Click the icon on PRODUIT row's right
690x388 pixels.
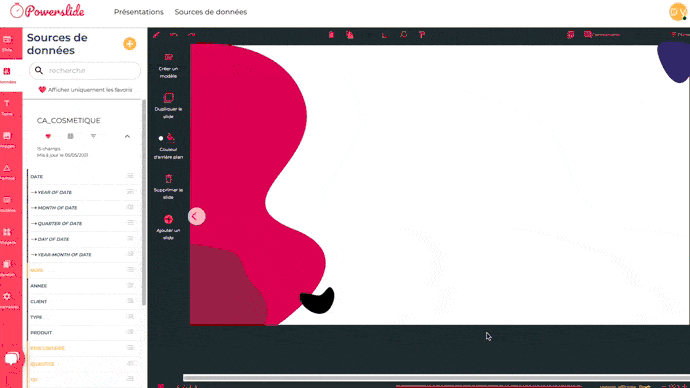(x=130, y=332)
